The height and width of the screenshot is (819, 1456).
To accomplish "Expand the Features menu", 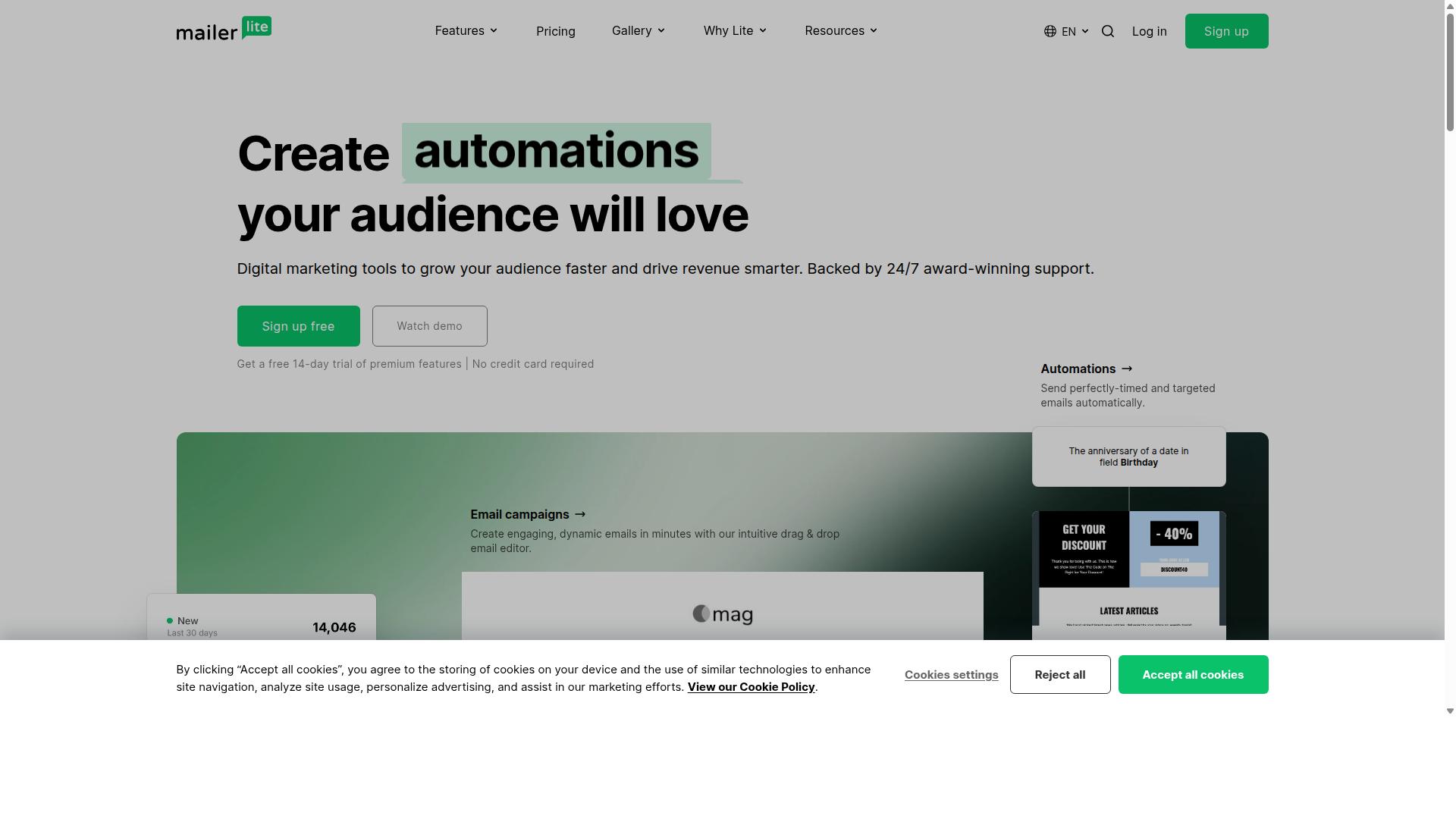I will click(x=466, y=31).
